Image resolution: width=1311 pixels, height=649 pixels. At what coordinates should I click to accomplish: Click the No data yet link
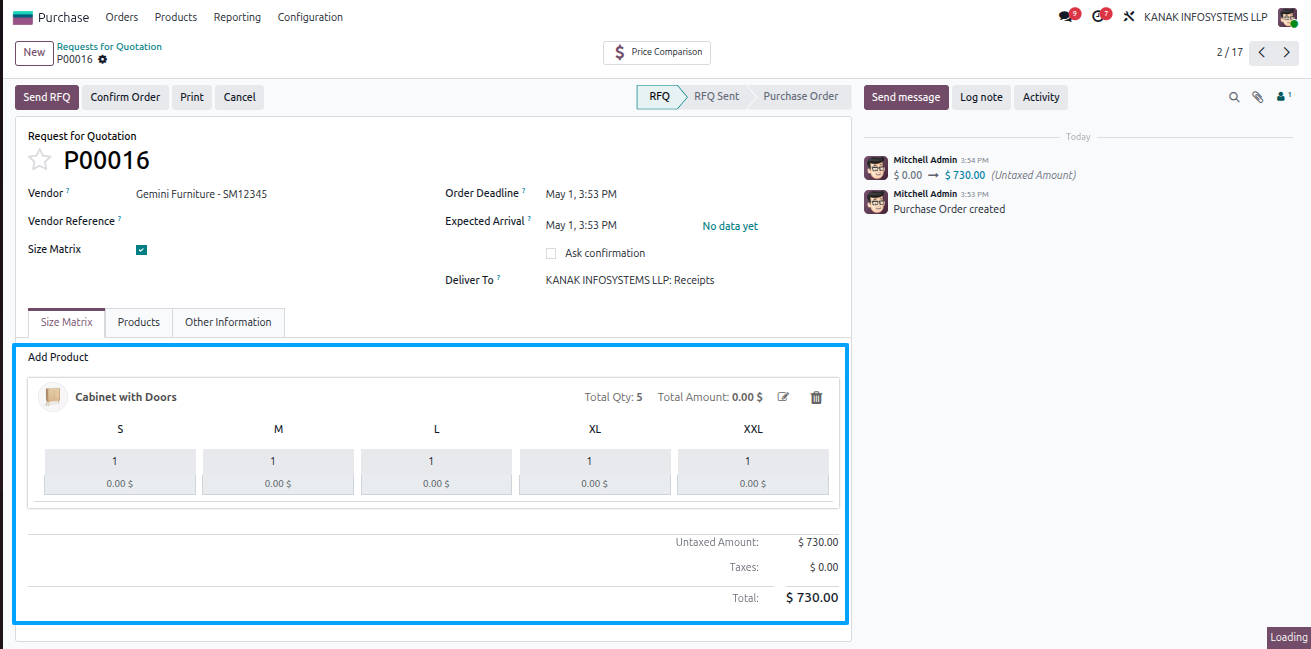click(x=730, y=226)
